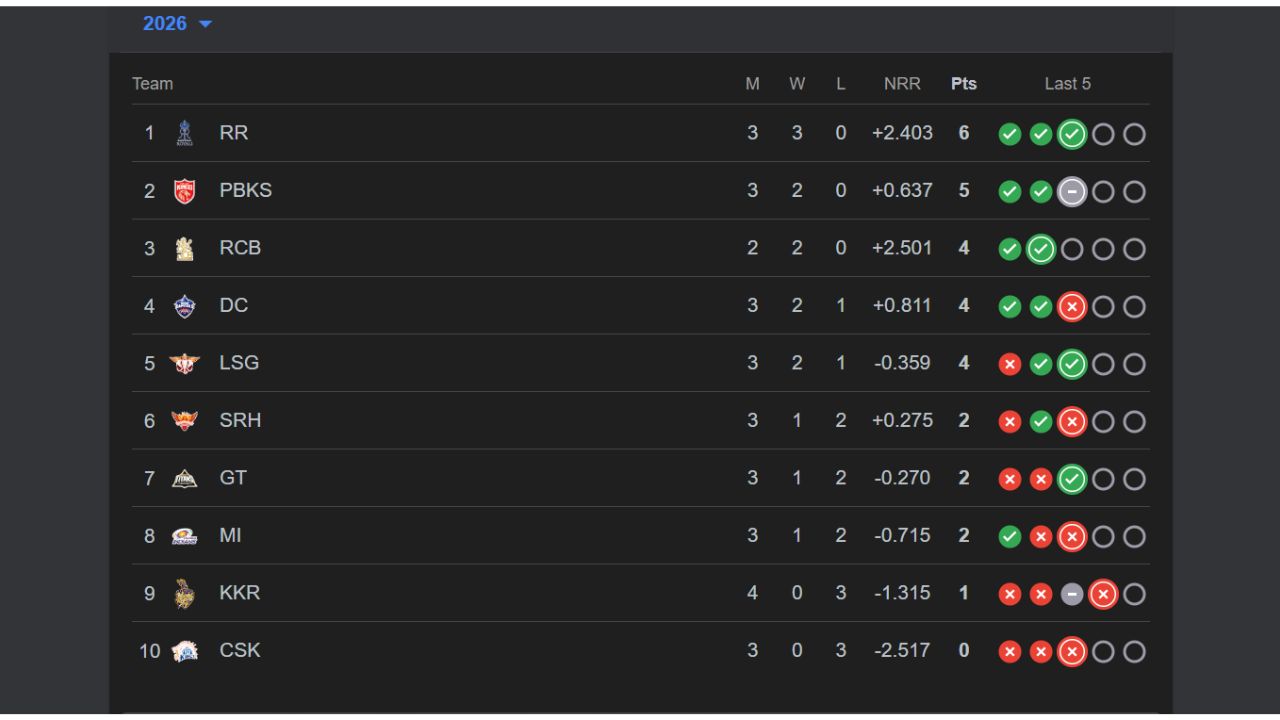Click the RR team logo

pyautogui.click(x=184, y=133)
